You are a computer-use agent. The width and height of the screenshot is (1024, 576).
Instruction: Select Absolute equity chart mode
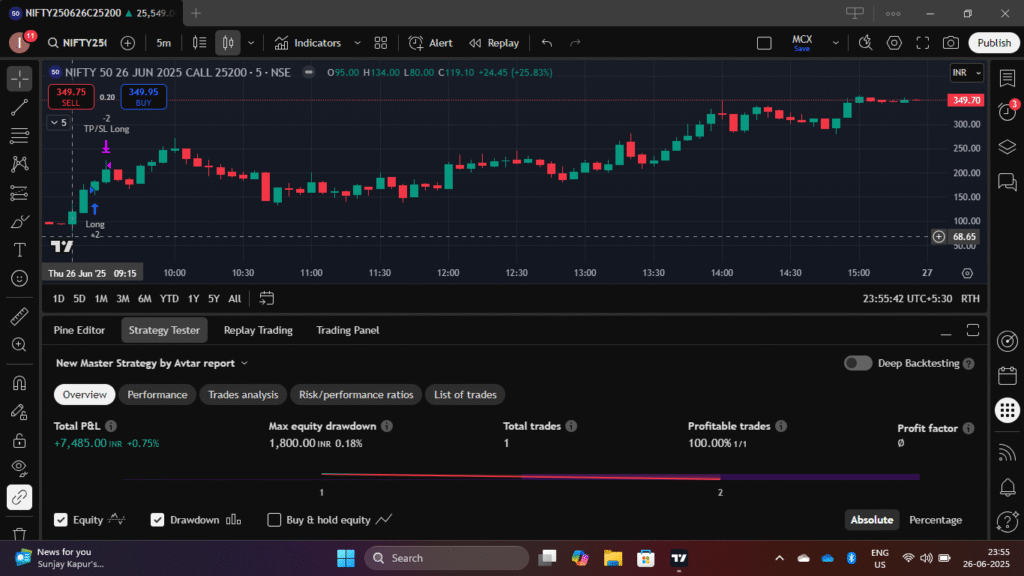point(871,520)
